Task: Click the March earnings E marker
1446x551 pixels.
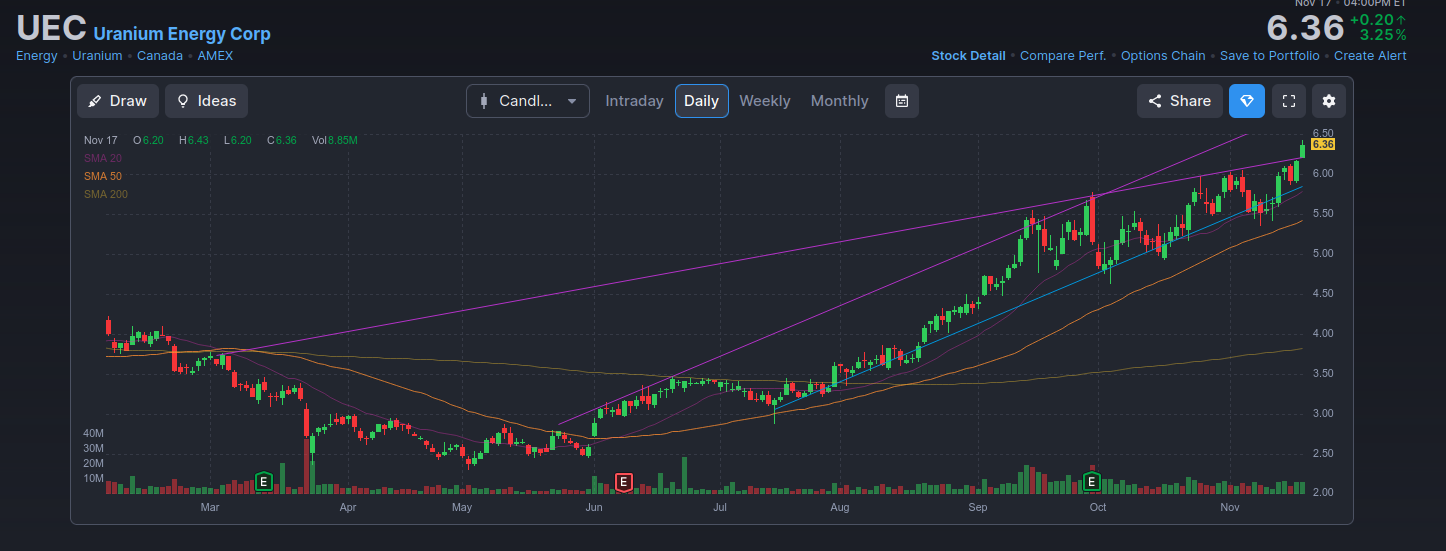Action: pos(264,482)
